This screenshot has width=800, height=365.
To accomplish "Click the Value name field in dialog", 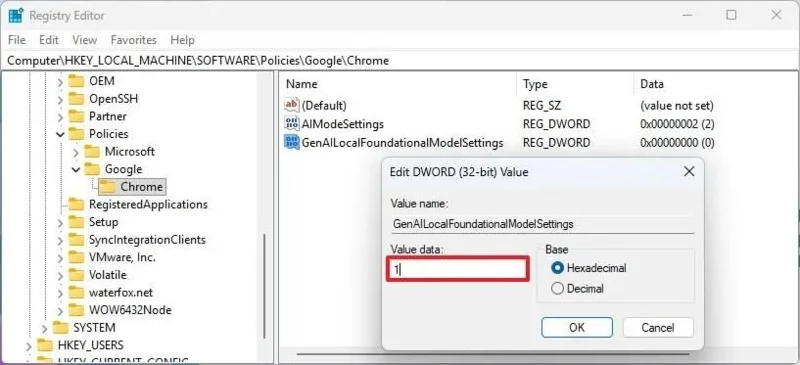I will click(x=542, y=224).
